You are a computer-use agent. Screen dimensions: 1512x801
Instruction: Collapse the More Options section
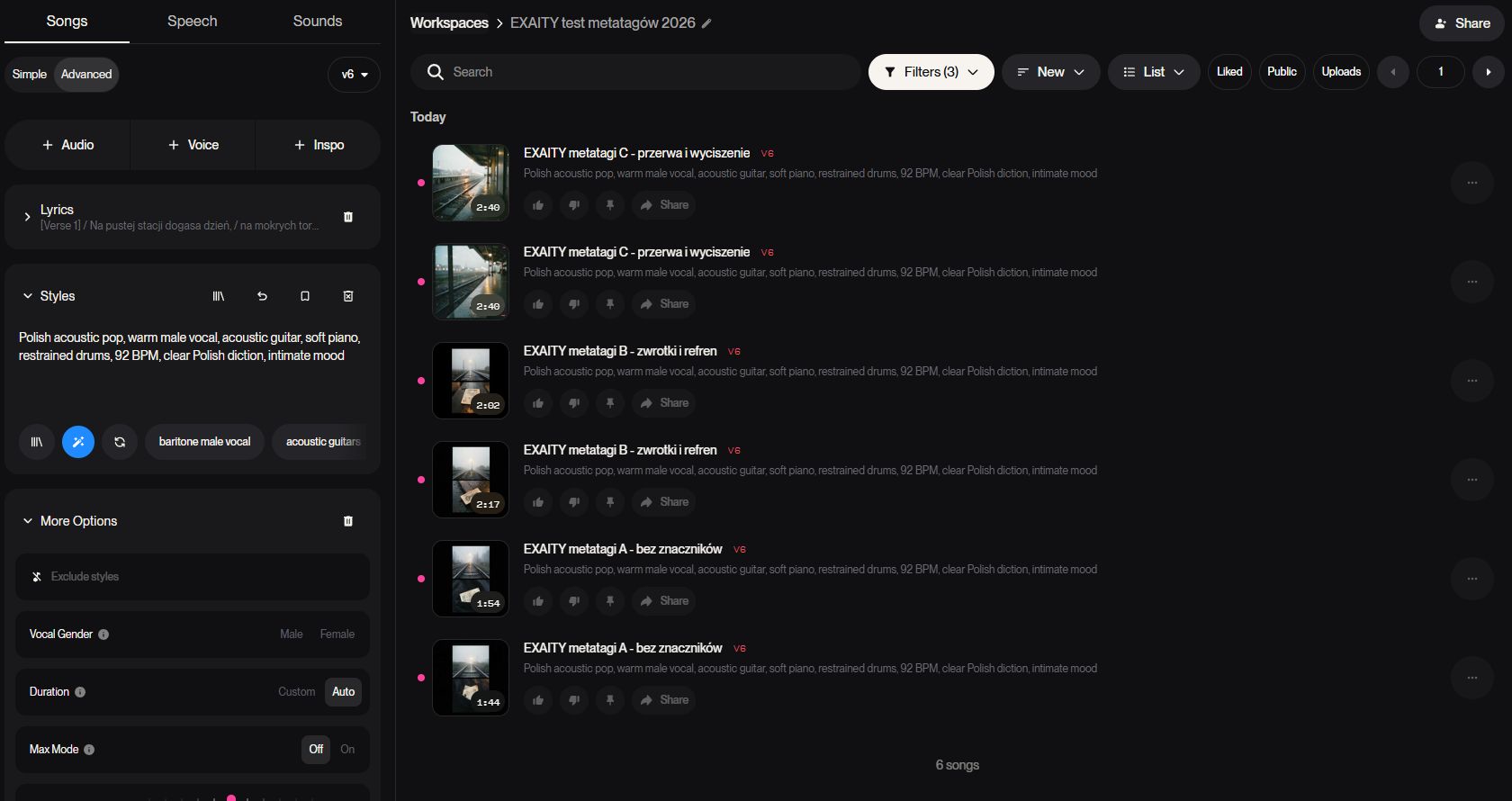[28, 521]
